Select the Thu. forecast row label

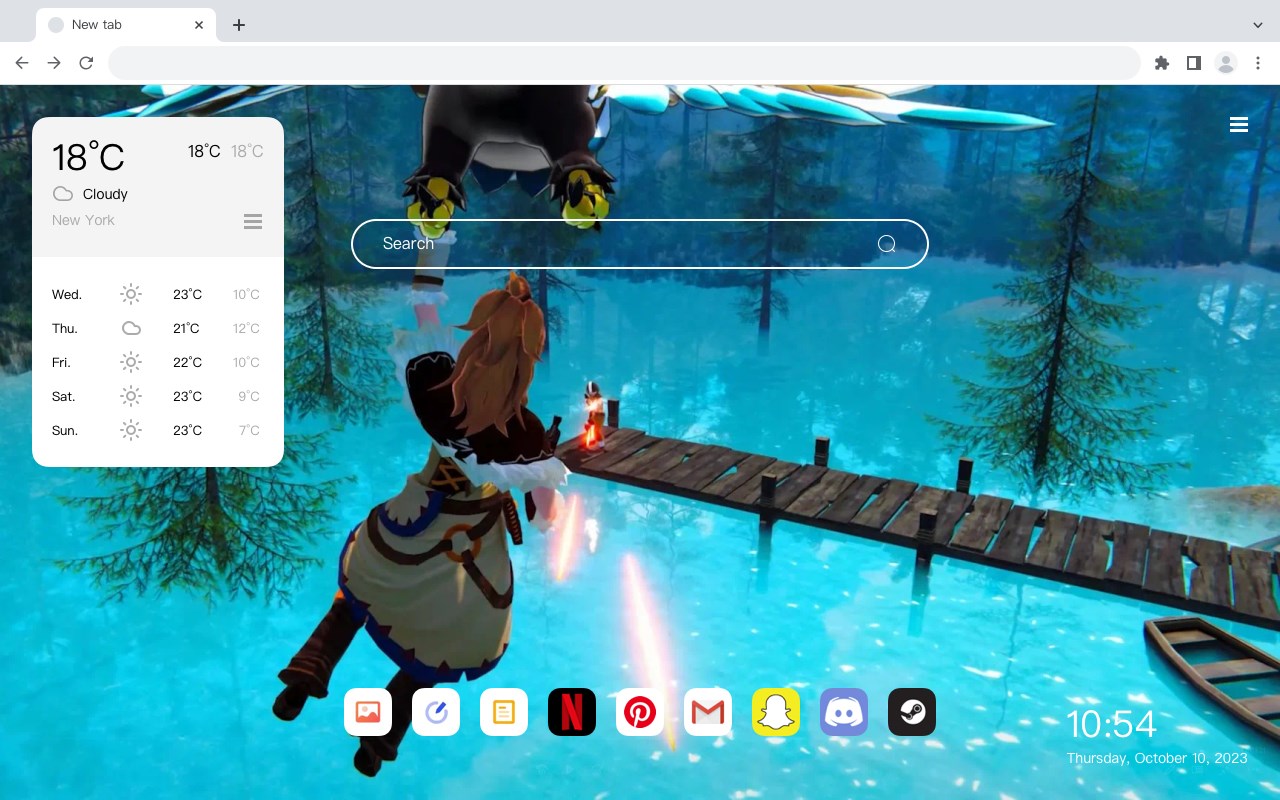click(65, 328)
